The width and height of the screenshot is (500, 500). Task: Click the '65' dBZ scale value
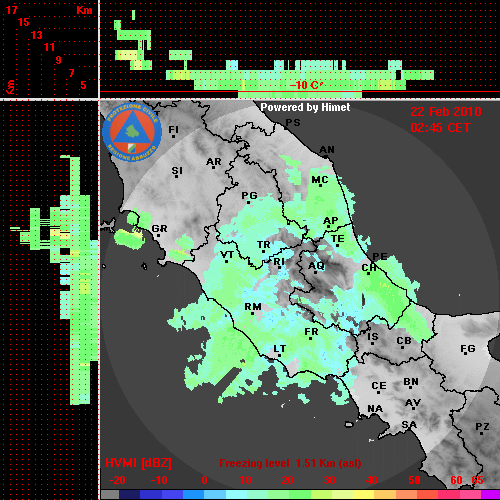tap(477, 480)
